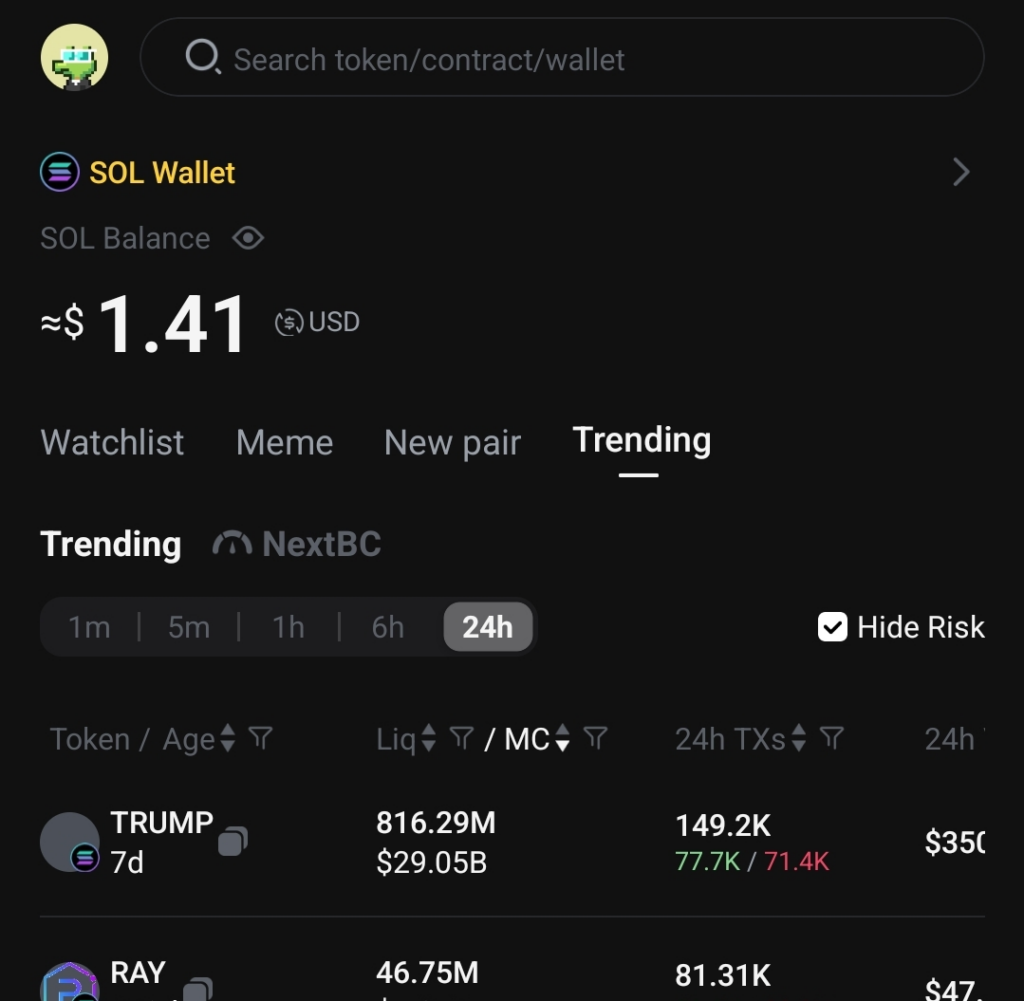Toggle SOL balance visibility eye icon
This screenshot has height=1001, width=1024.
tap(248, 238)
